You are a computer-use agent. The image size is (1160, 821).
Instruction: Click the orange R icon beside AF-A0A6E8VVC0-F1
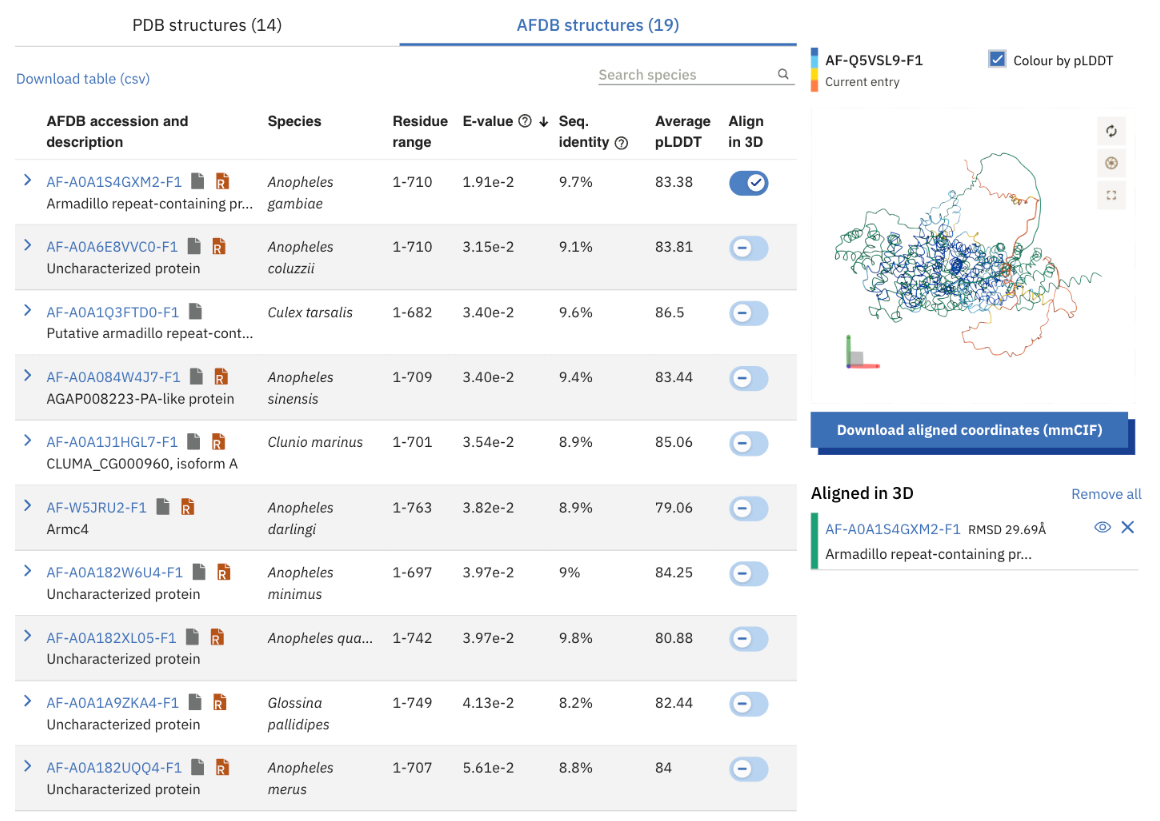click(x=218, y=246)
